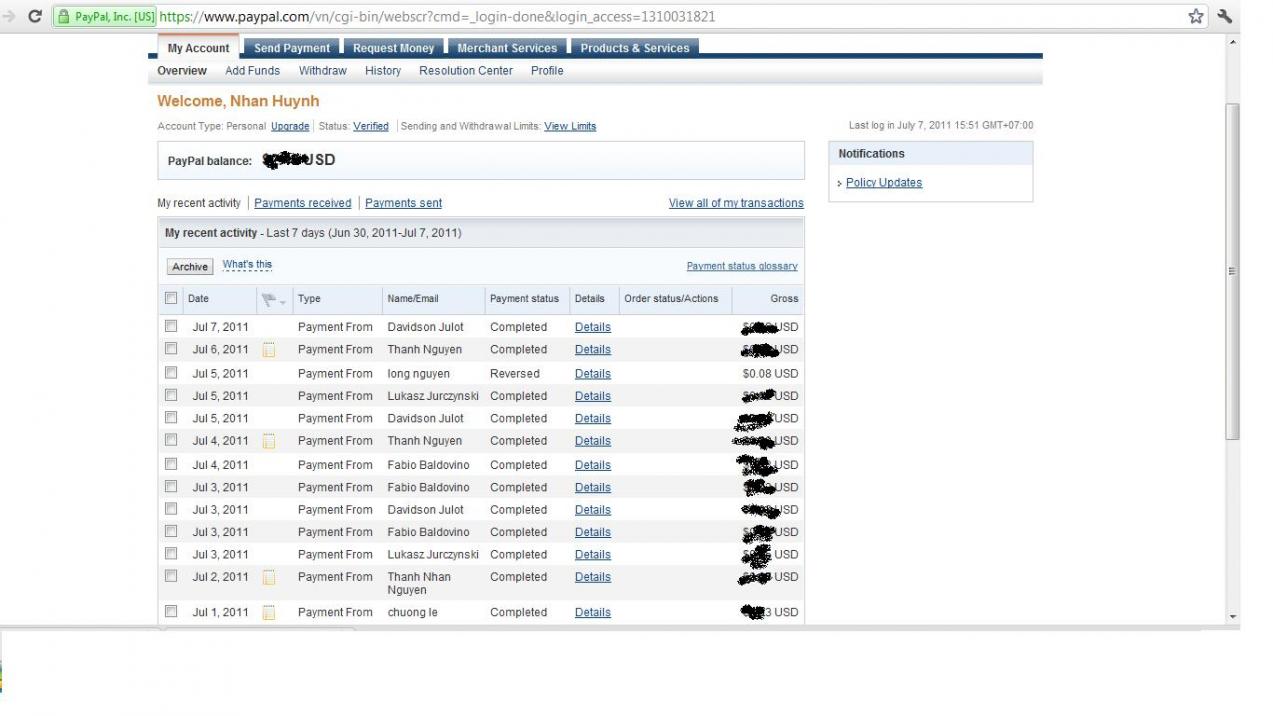Open Details for Jul 1 chuong le payment
Viewport: 1273px width, 716px height.
pos(593,613)
